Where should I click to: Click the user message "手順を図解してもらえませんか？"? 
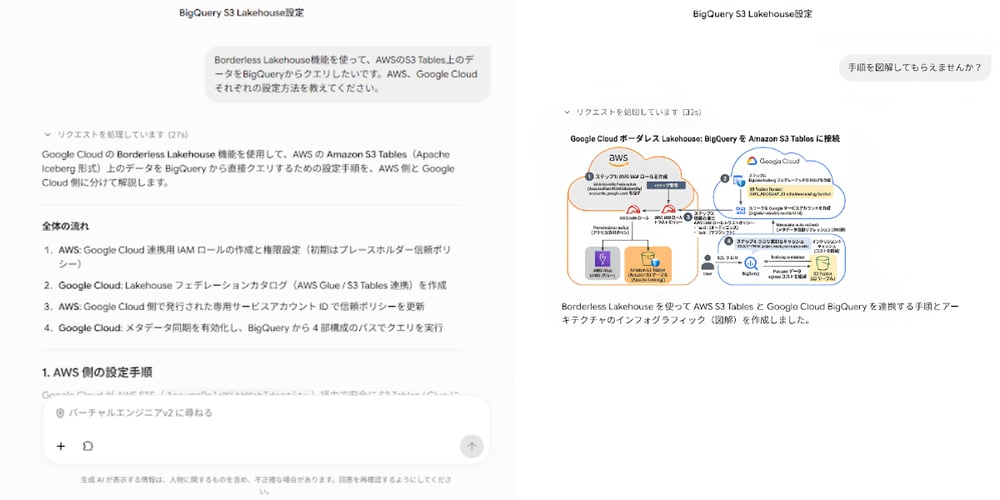914,67
